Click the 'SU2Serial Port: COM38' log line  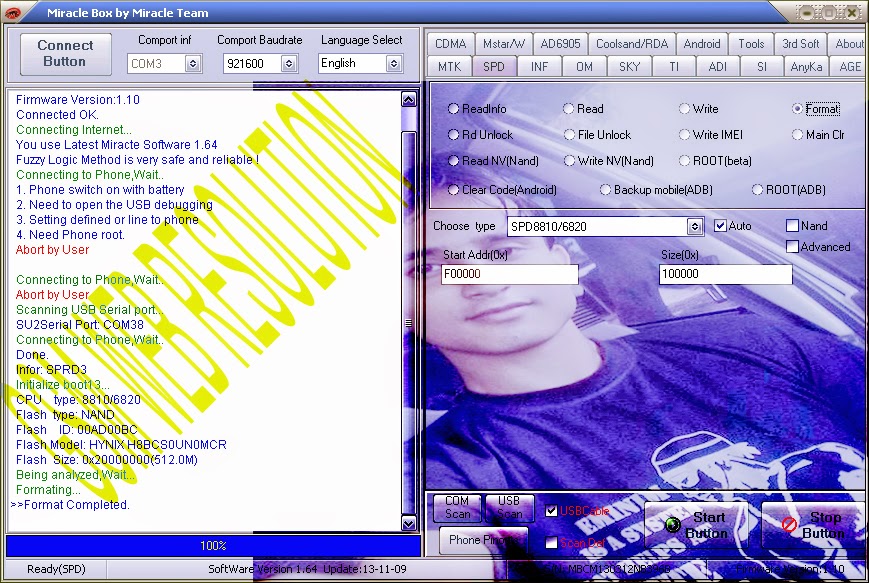click(80, 325)
